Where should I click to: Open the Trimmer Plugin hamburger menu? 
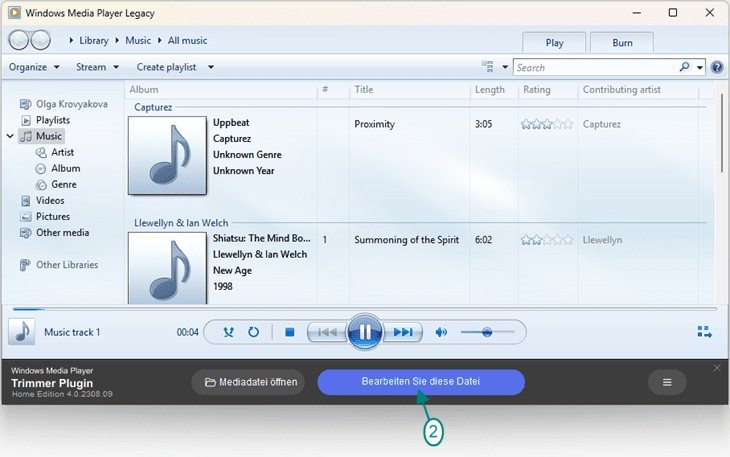coord(667,382)
